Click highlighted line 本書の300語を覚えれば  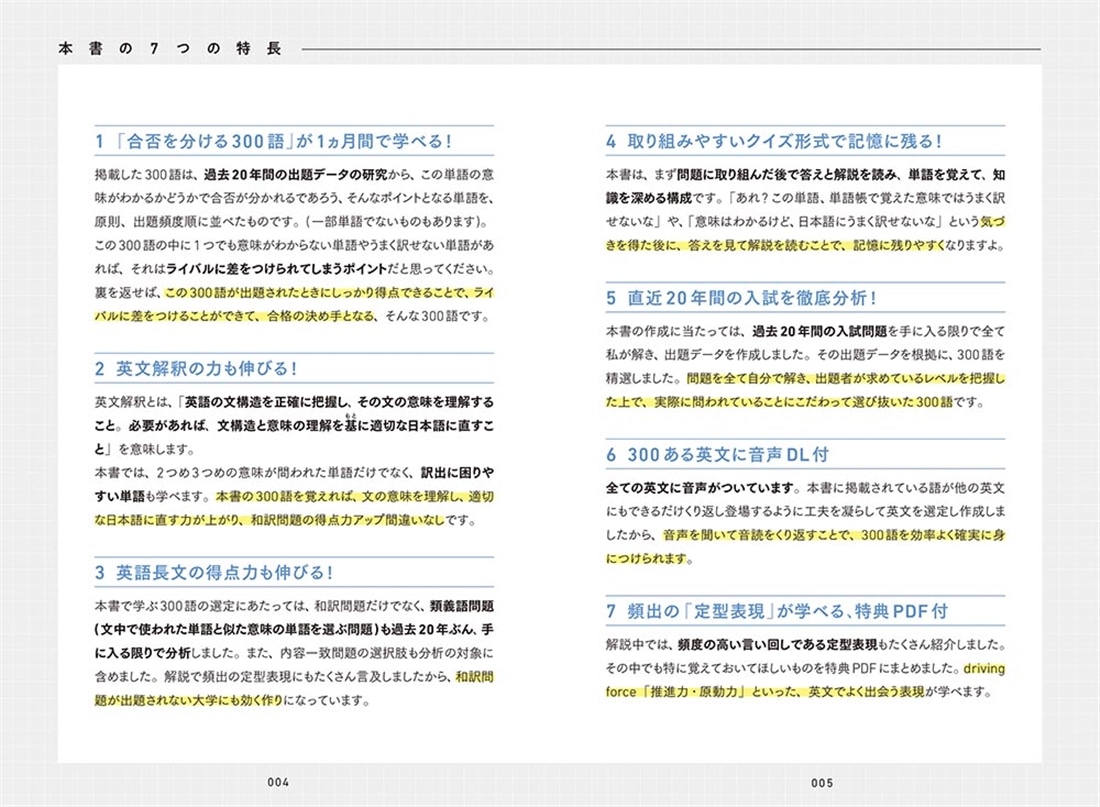point(354,497)
